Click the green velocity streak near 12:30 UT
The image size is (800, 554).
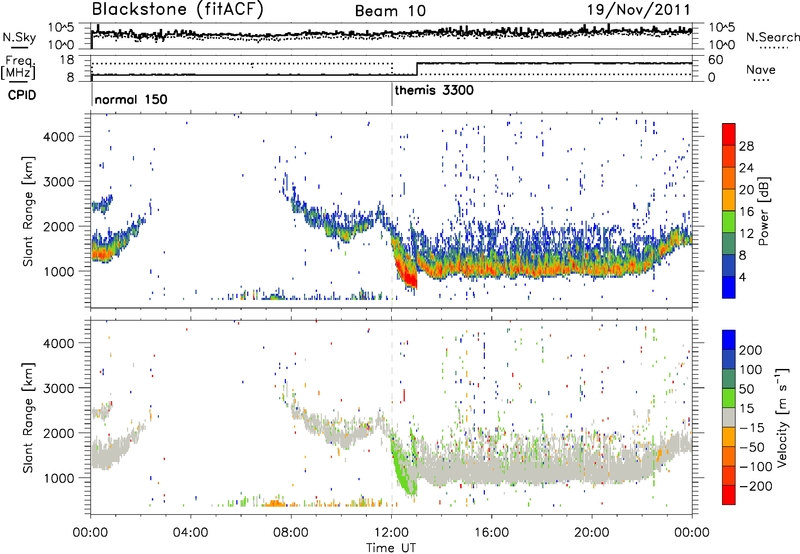click(403, 469)
